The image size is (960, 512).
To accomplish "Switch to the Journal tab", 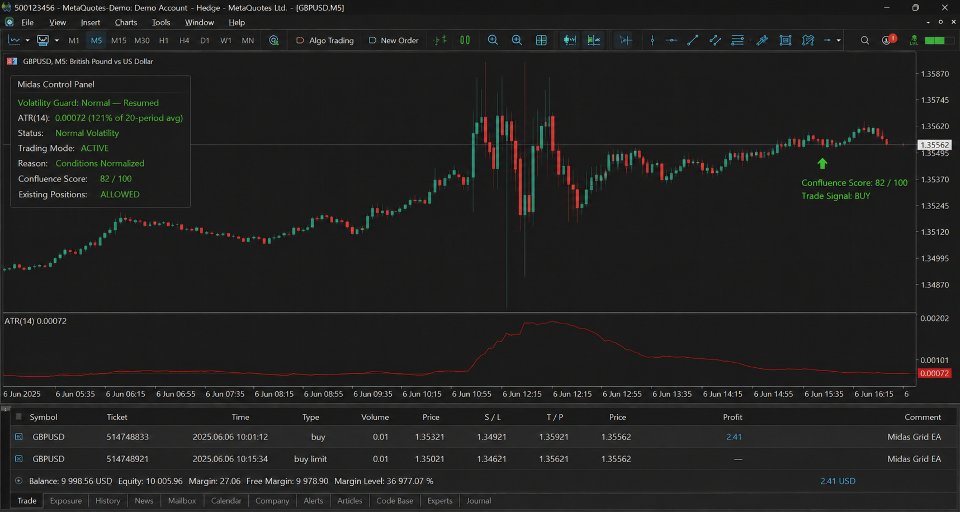I will 479,500.
